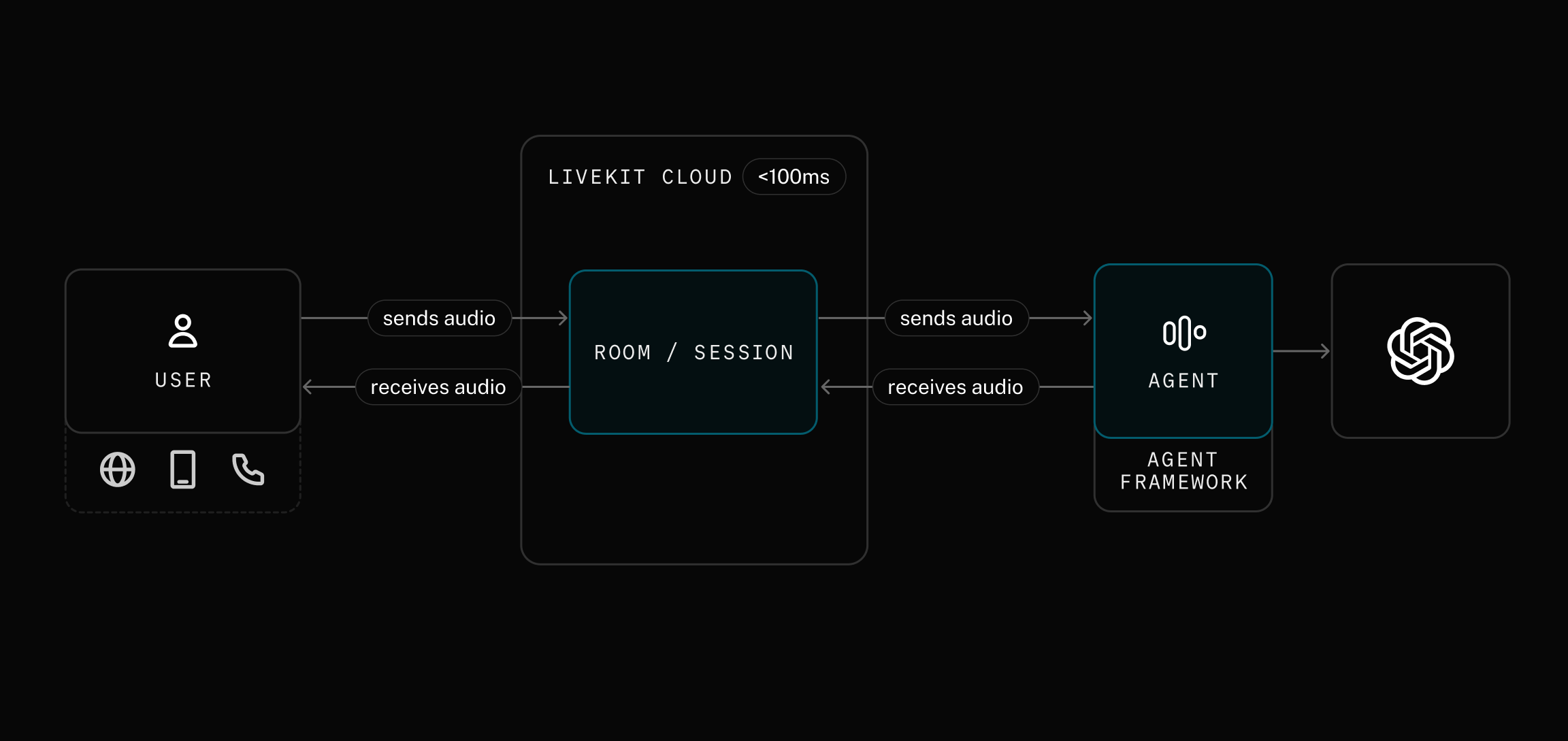The image size is (1568, 741).
Task: Select the telephone handset icon
Action: (x=248, y=470)
